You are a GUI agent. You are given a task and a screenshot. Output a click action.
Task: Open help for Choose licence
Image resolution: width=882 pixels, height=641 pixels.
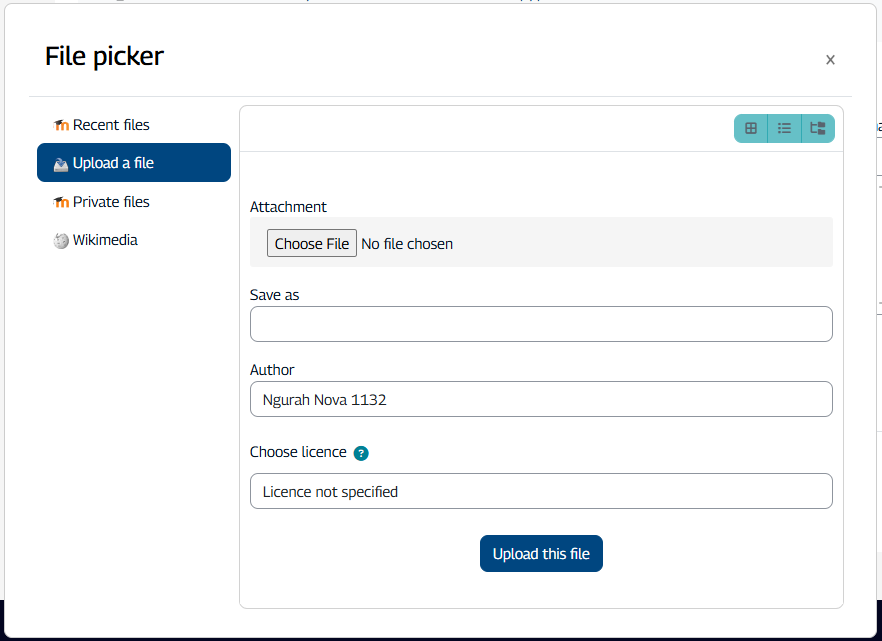pos(361,453)
